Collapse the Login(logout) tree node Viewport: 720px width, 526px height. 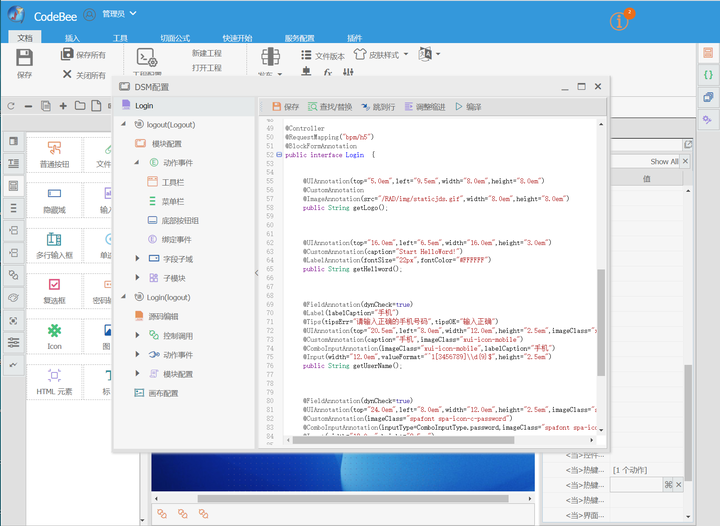124,297
